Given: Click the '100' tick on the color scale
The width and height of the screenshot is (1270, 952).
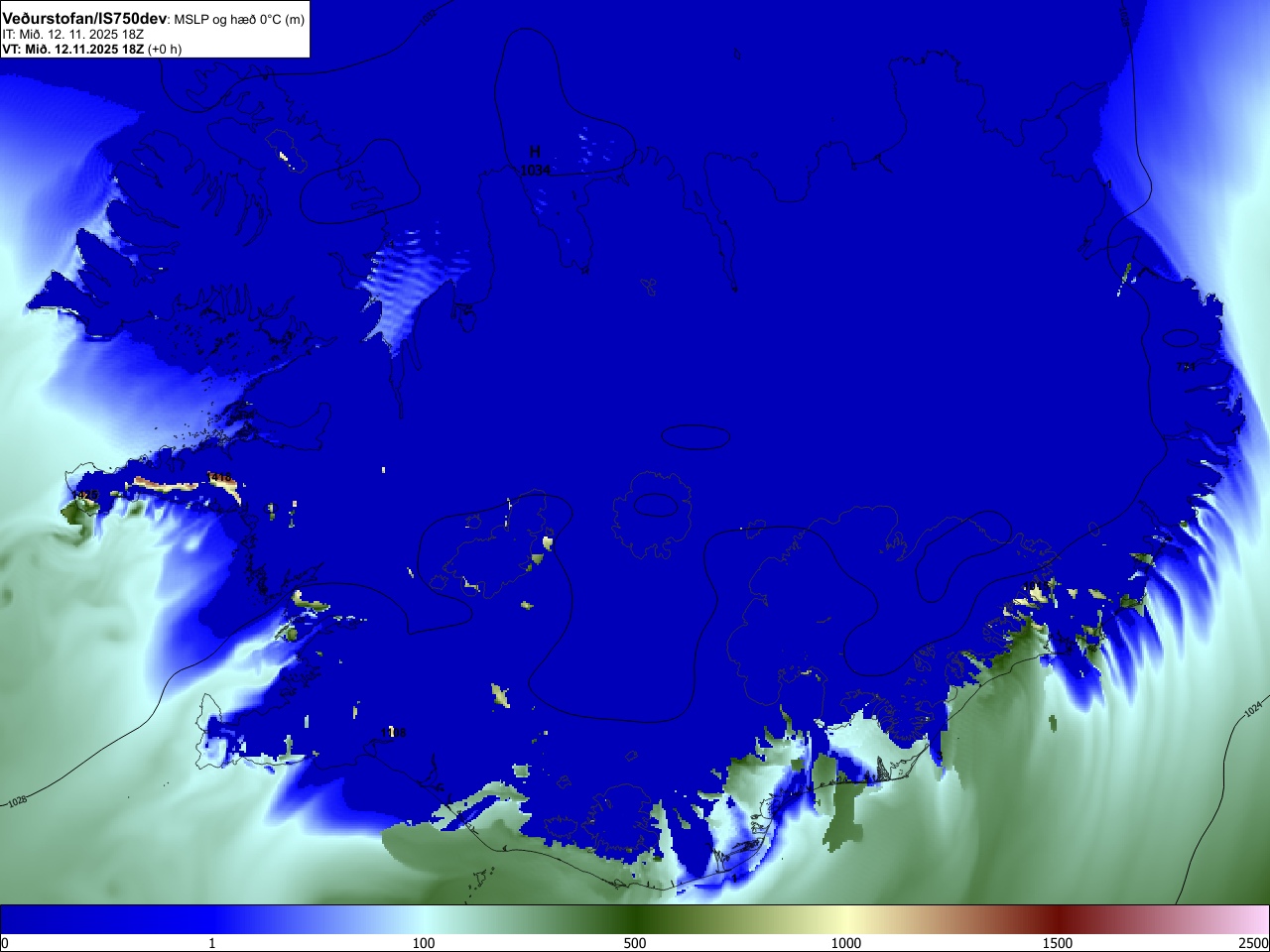Looking at the screenshot, I should coord(424,943).
